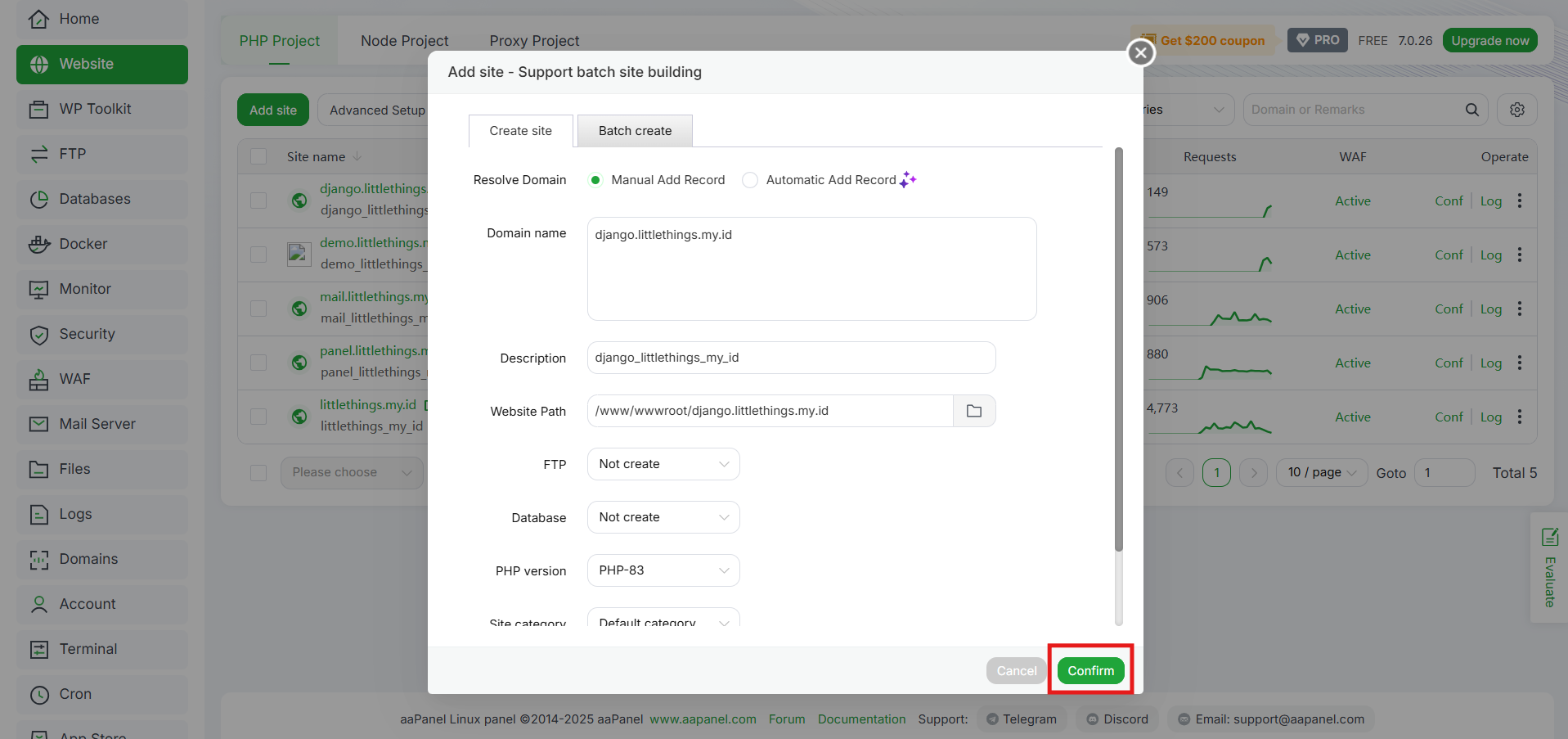Screen dimensions: 1568x739
Task: Toggle the bottom batch select checkbox
Action: tap(258, 473)
